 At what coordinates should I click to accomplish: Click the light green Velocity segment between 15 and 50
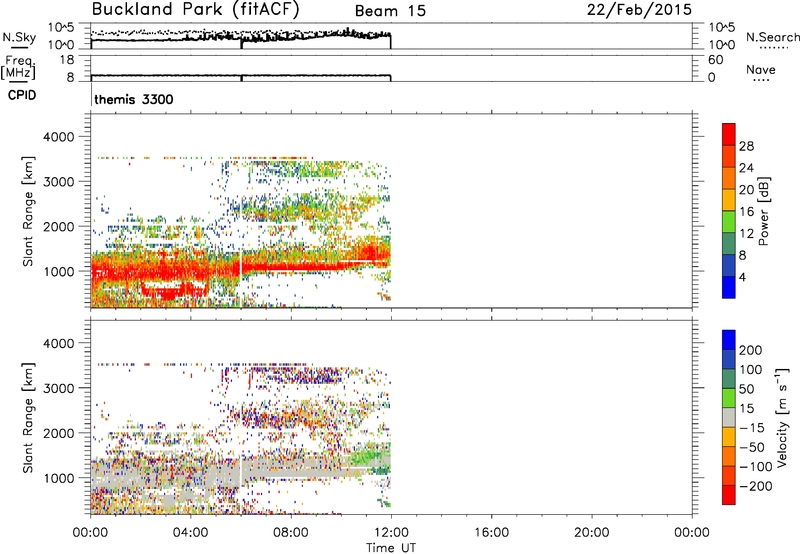pos(729,398)
